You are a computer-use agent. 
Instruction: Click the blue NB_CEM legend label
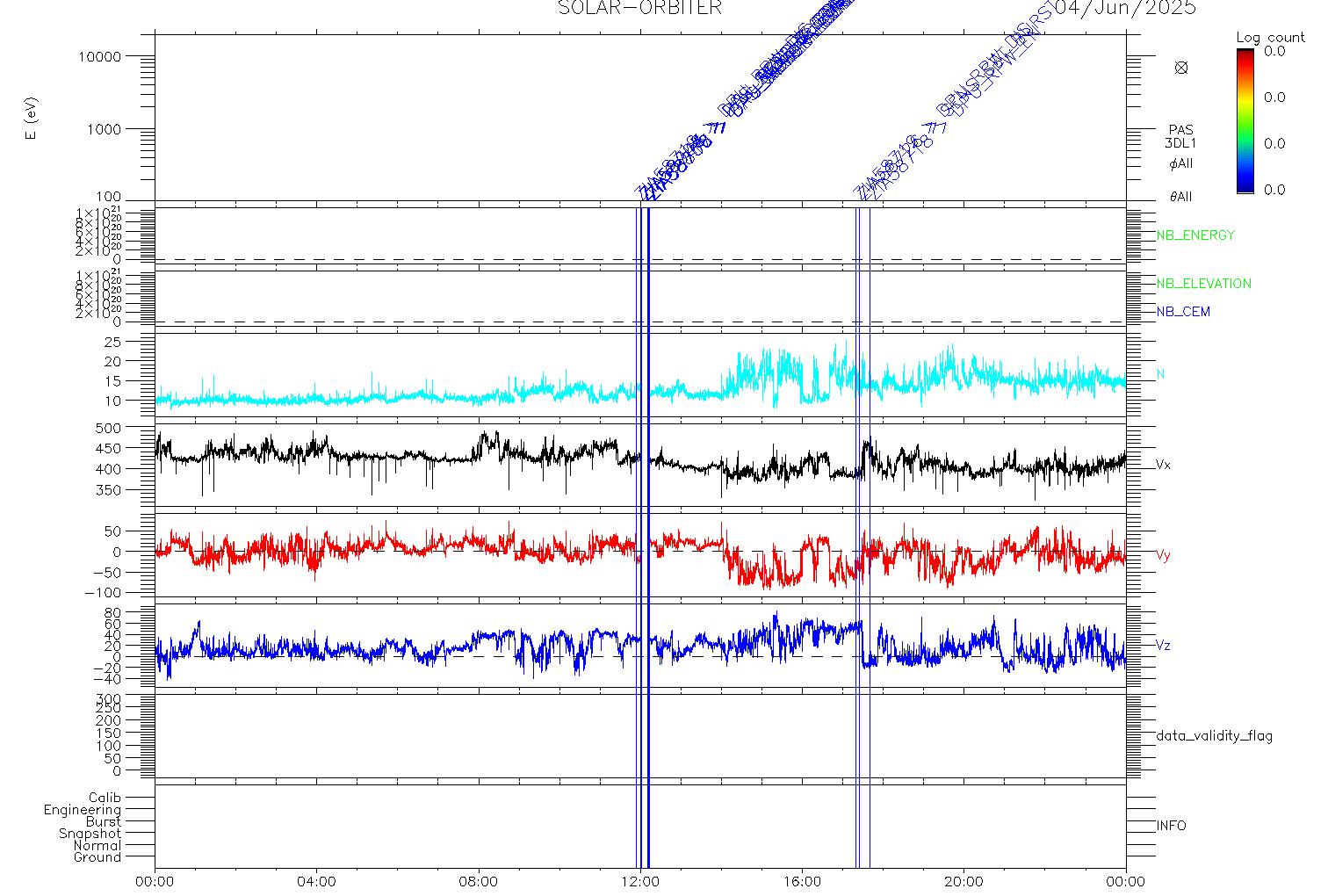point(1183,312)
